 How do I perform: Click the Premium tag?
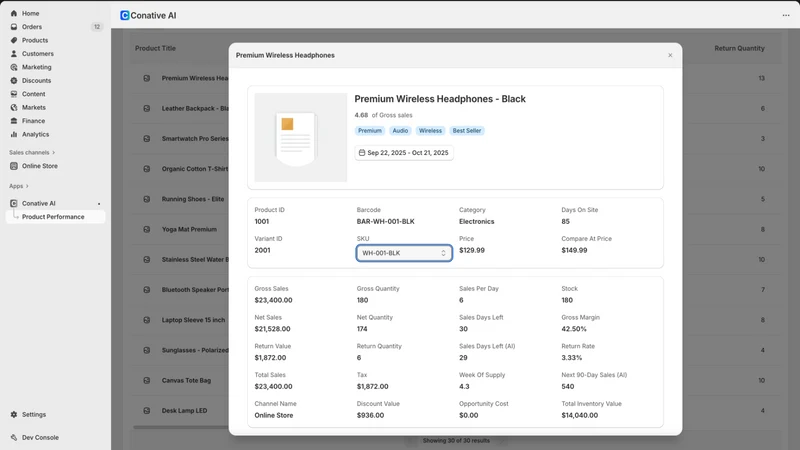coord(370,131)
